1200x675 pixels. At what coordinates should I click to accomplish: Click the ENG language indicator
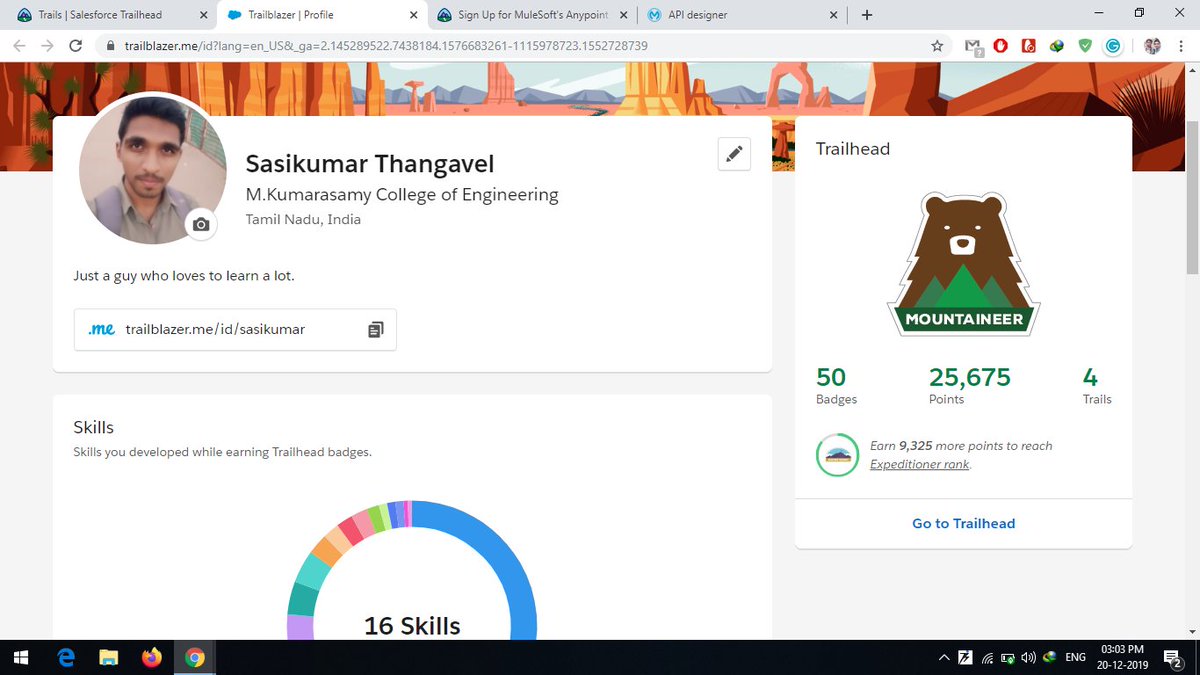(1075, 658)
